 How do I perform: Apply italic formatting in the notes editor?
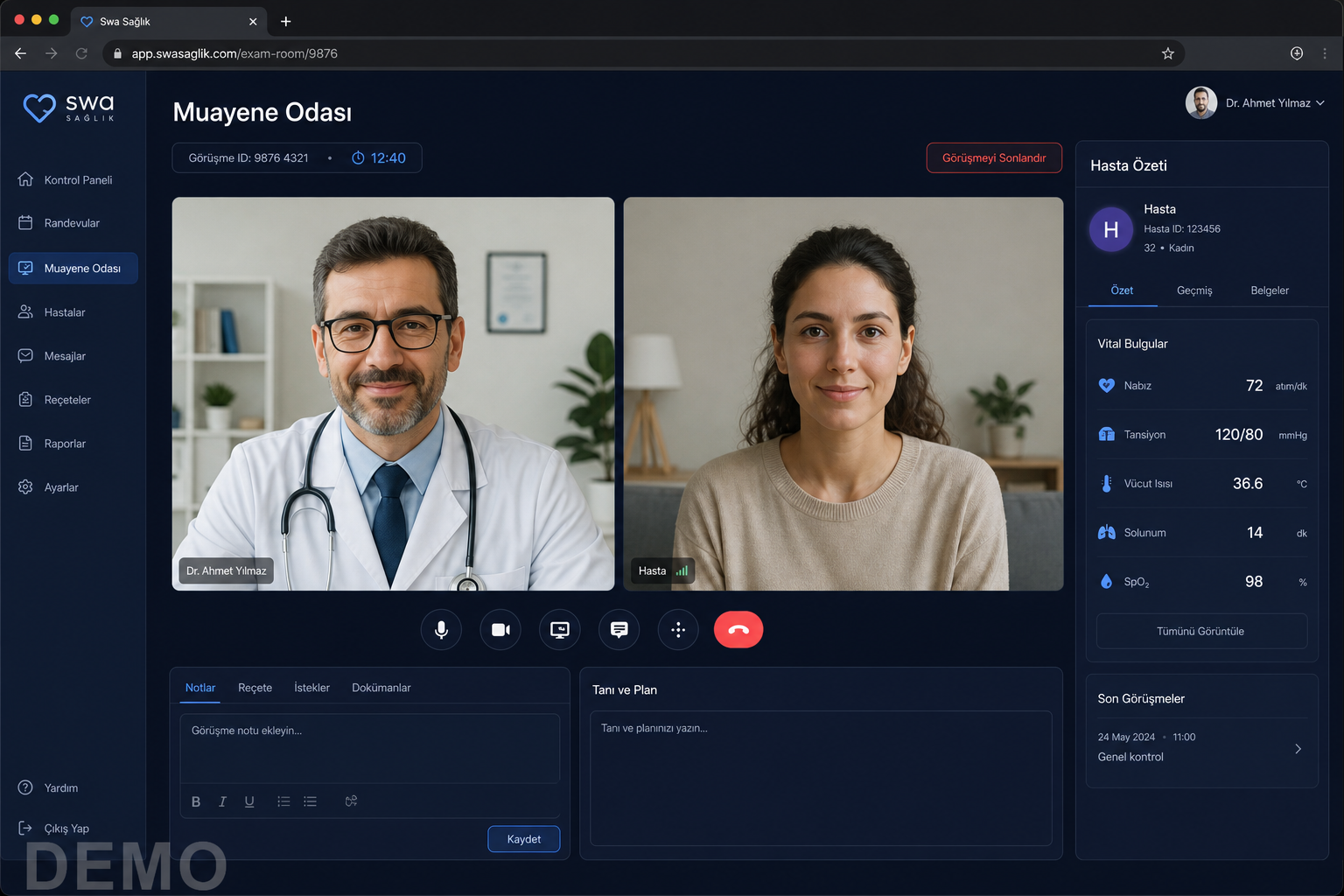(222, 801)
